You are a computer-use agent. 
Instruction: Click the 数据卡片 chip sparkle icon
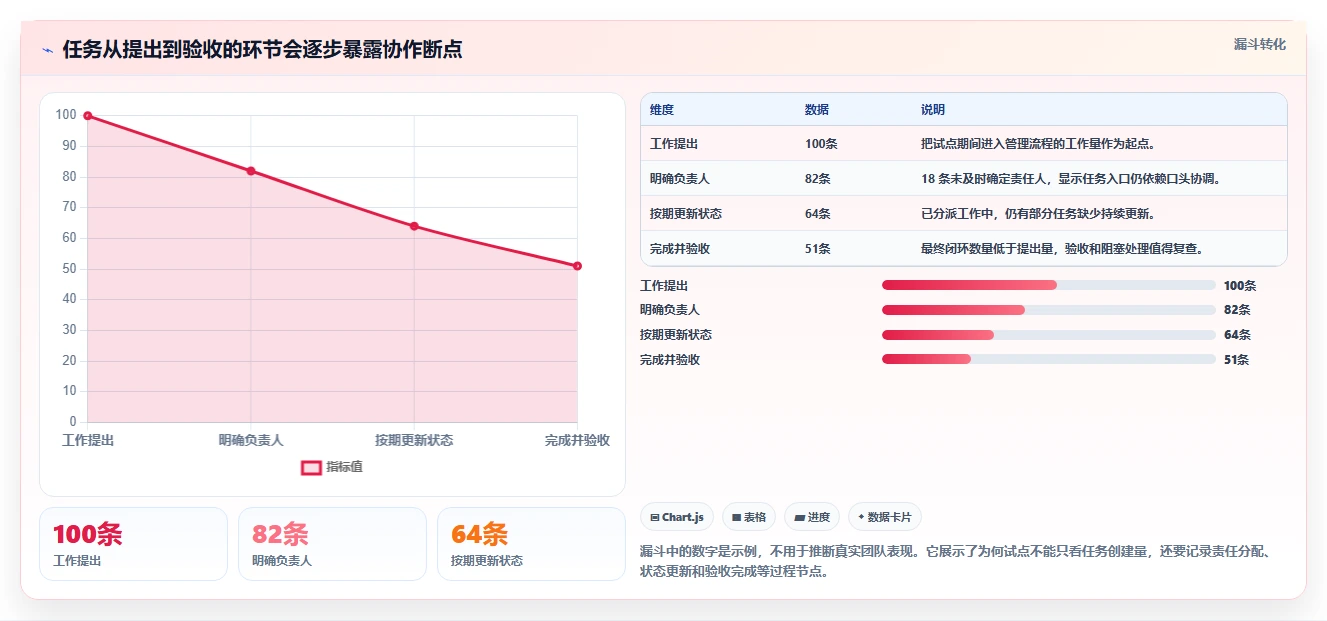point(861,517)
